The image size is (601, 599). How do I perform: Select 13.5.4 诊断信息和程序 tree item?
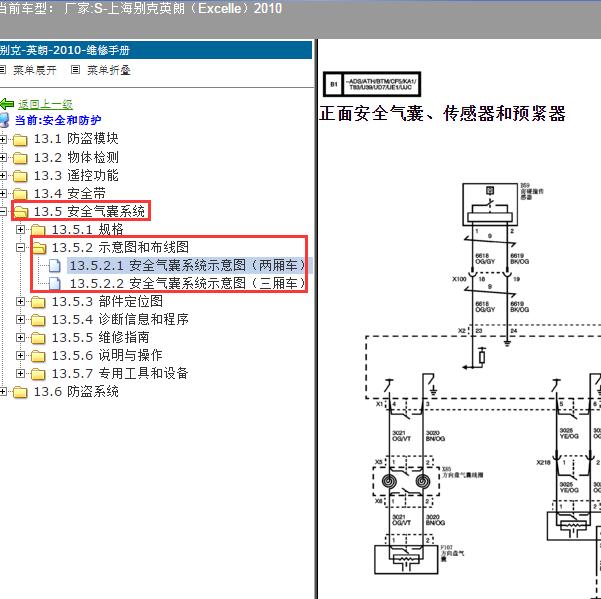tap(120, 319)
